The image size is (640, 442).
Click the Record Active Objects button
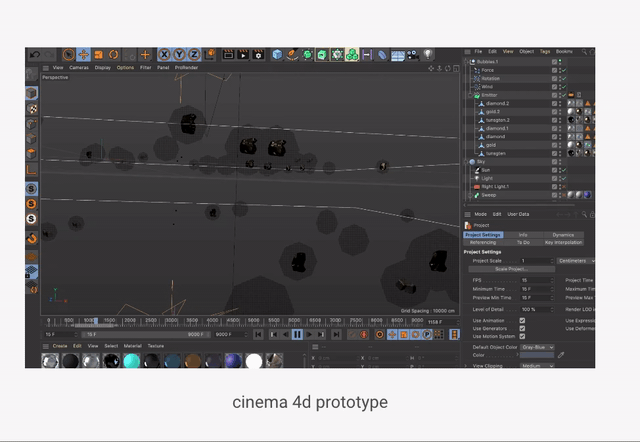[x=353, y=335]
